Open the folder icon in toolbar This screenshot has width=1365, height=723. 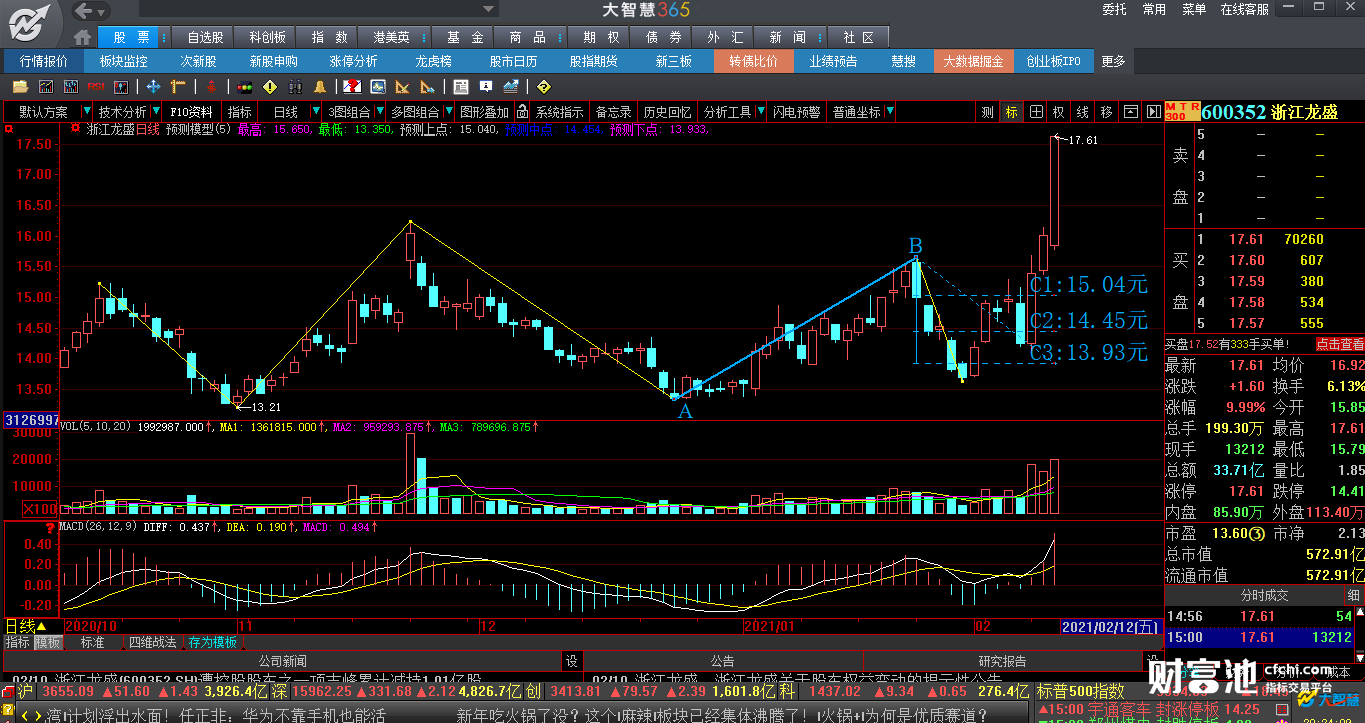20,87
